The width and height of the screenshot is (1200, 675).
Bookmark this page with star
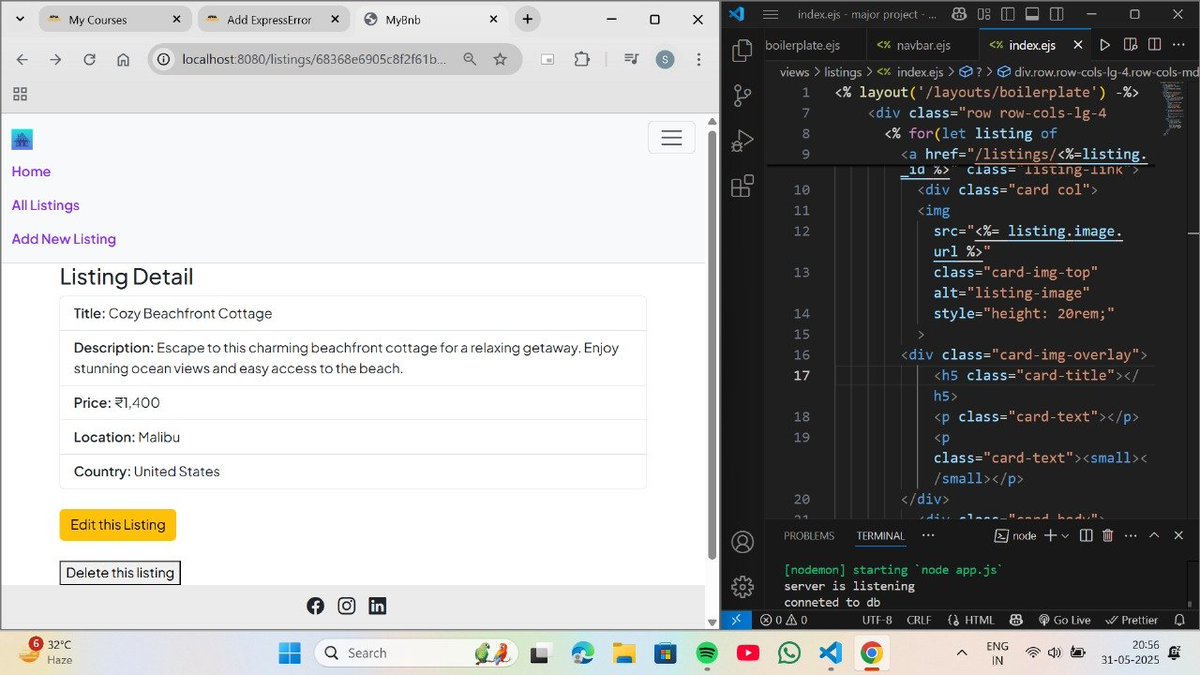(x=500, y=60)
